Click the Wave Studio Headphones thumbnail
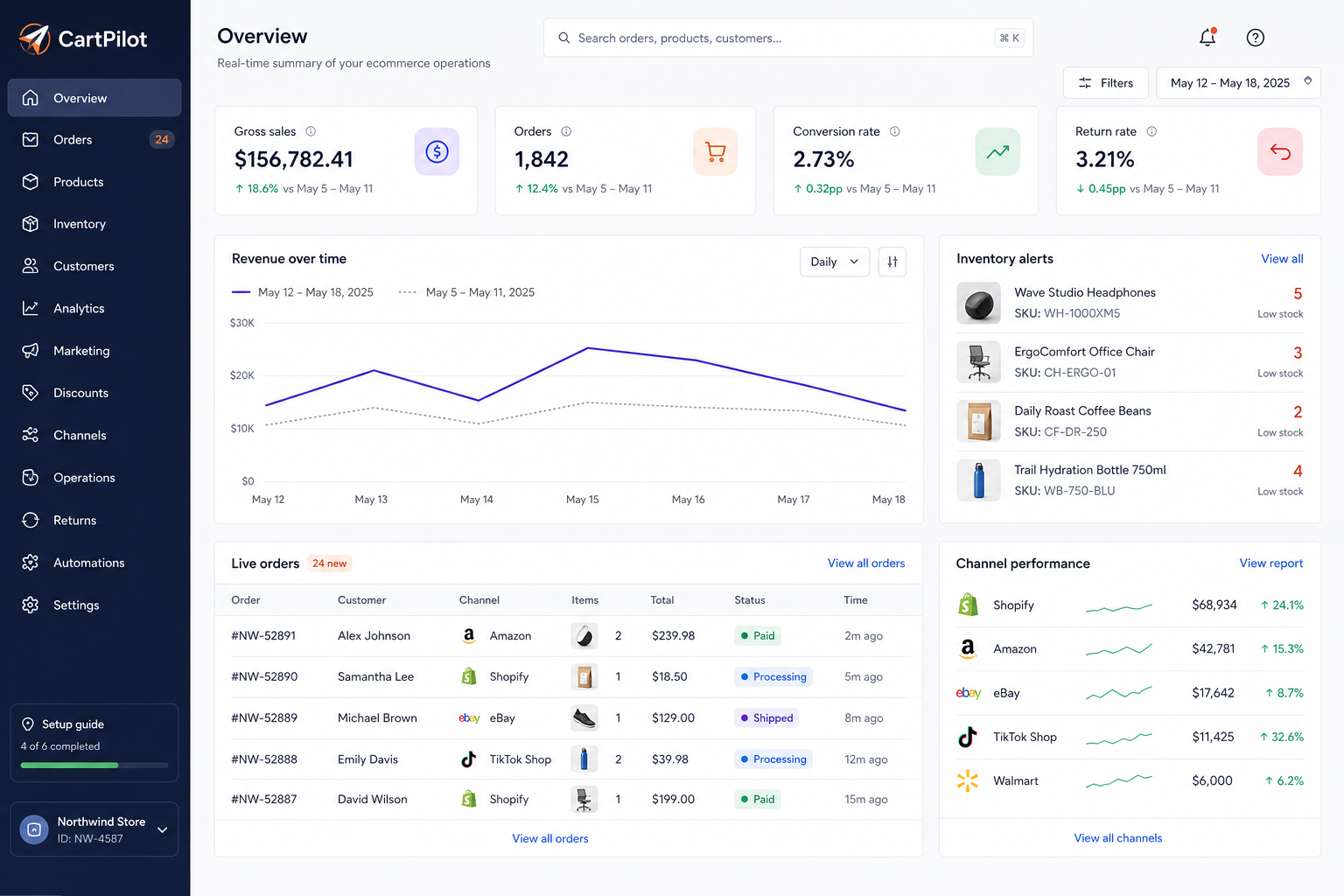This screenshot has height=896, width=1344. coord(979,304)
